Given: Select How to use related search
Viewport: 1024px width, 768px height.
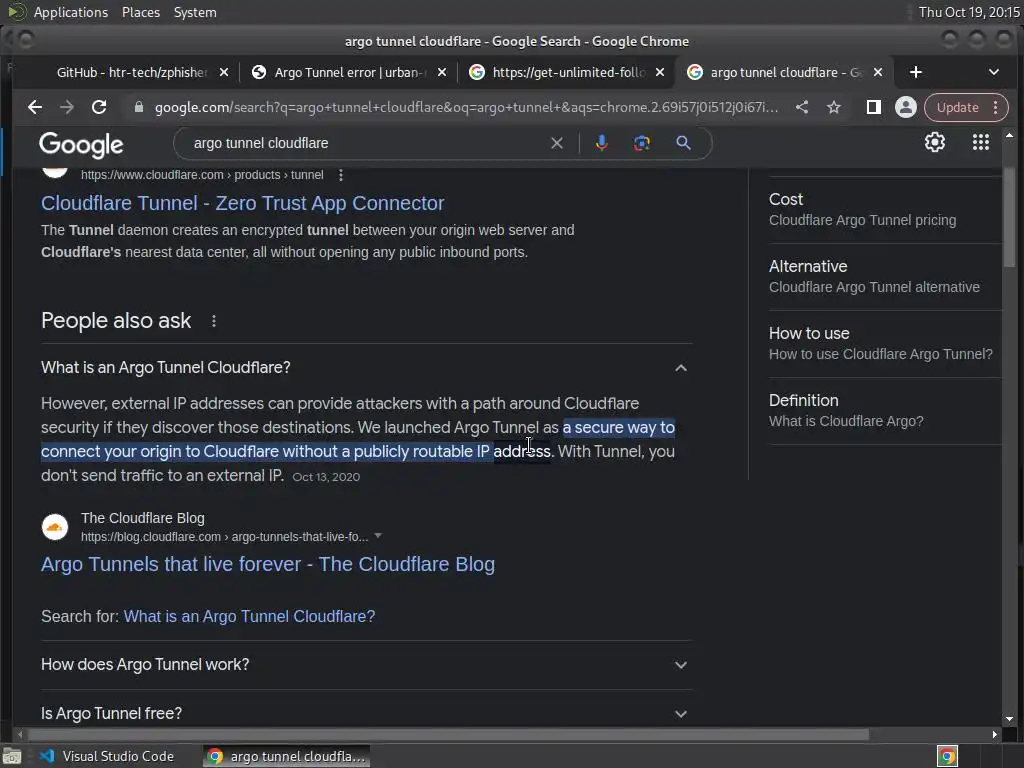Looking at the screenshot, I should pyautogui.click(x=884, y=344).
